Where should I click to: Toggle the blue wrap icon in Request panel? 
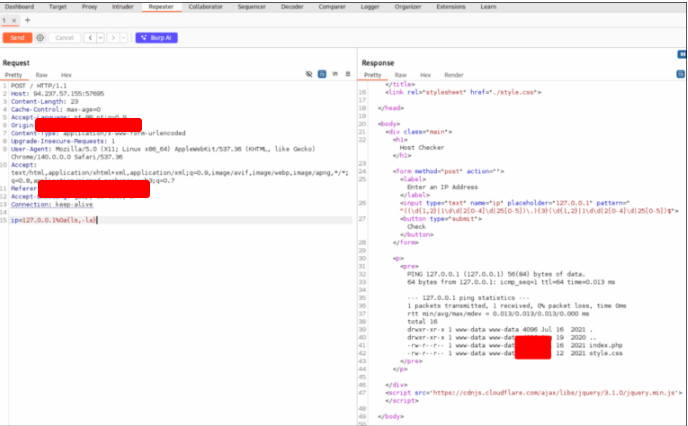coord(322,75)
